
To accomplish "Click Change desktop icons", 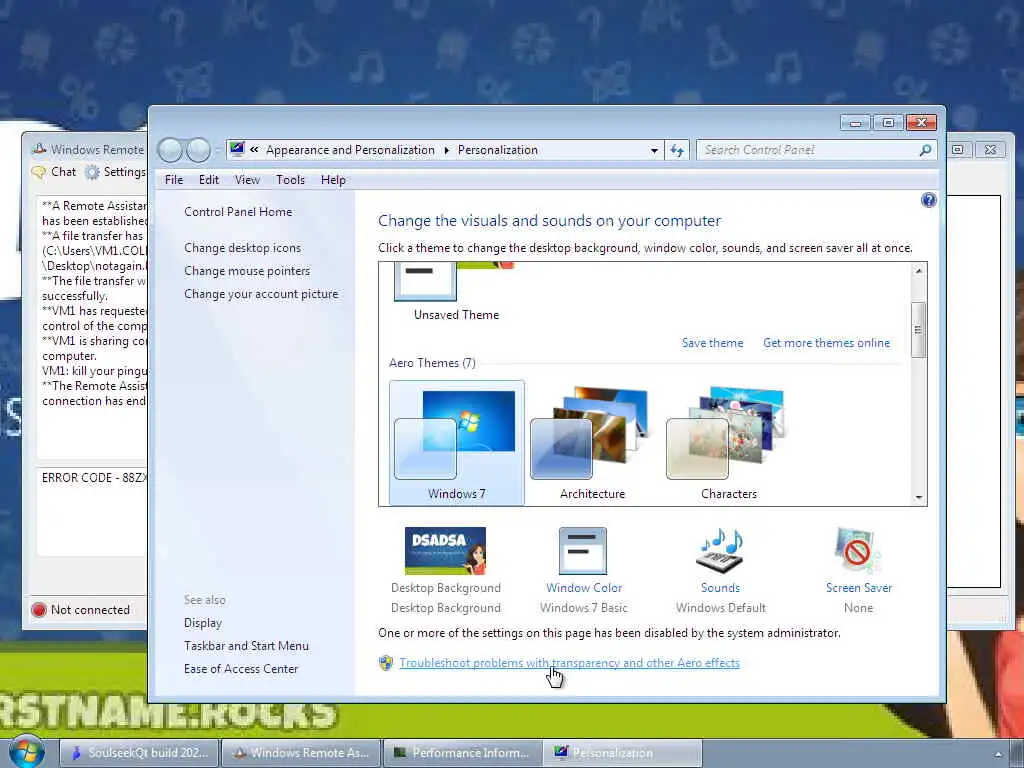I will (242, 248).
